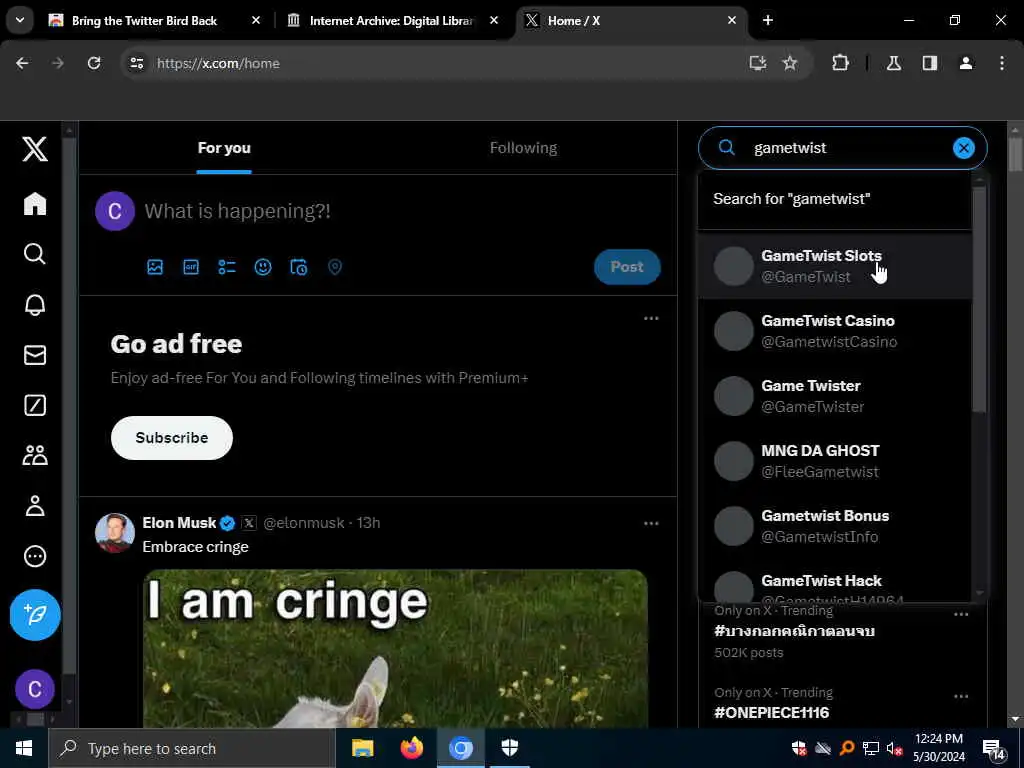Viewport: 1024px width, 768px height.
Task: Open Elon Musk profile name link
Action: [x=179, y=523]
